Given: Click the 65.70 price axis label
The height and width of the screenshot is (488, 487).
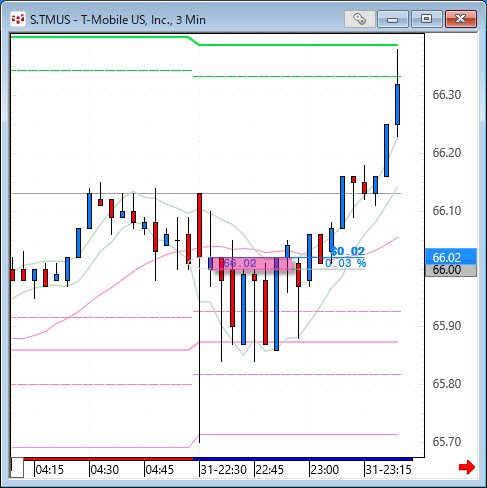Looking at the screenshot, I should 446,442.
